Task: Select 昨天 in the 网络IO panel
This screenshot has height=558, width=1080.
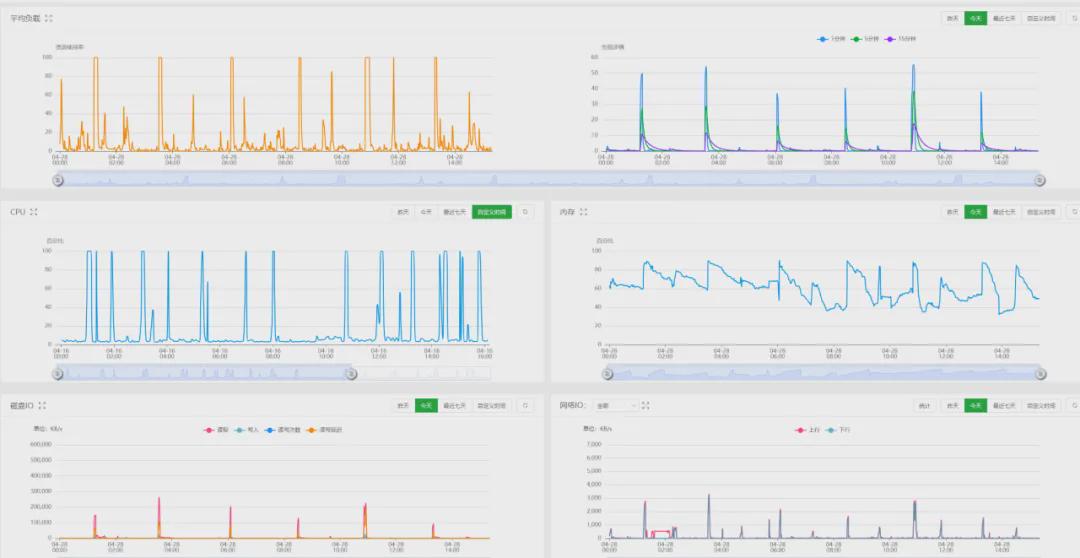Action: click(x=952, y=406)
